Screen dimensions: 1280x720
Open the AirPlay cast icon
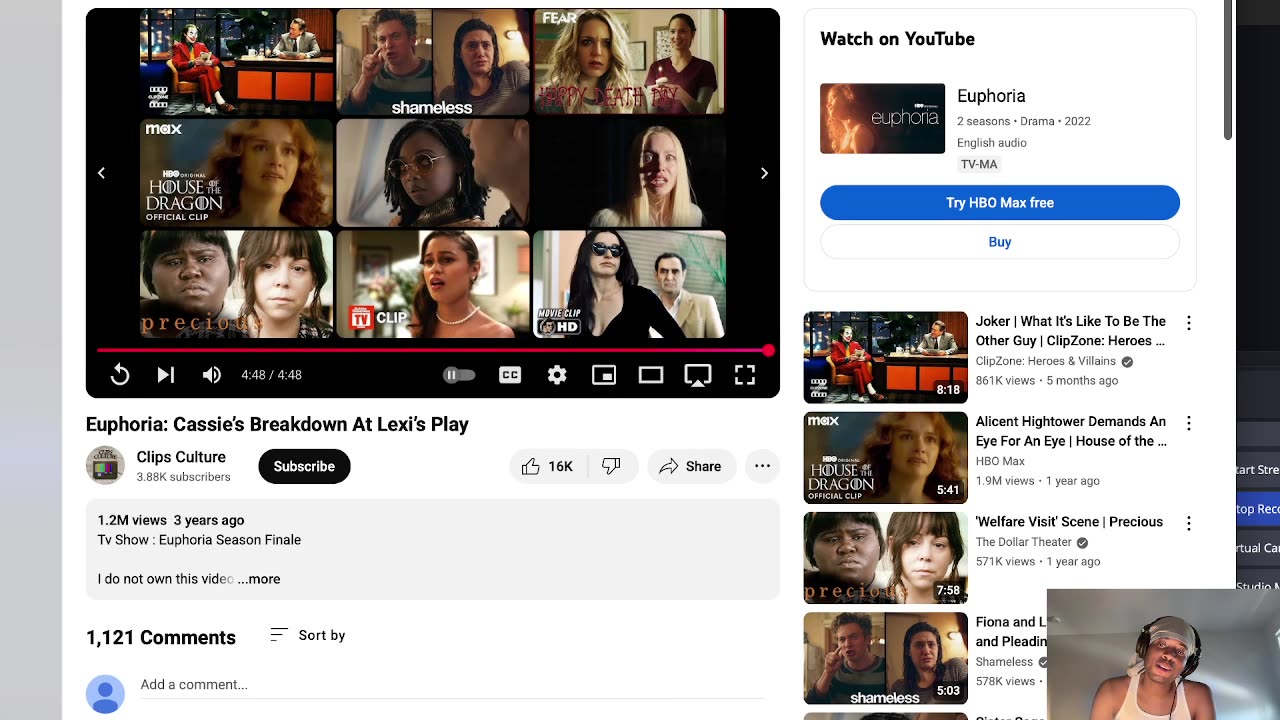point(698,375)
